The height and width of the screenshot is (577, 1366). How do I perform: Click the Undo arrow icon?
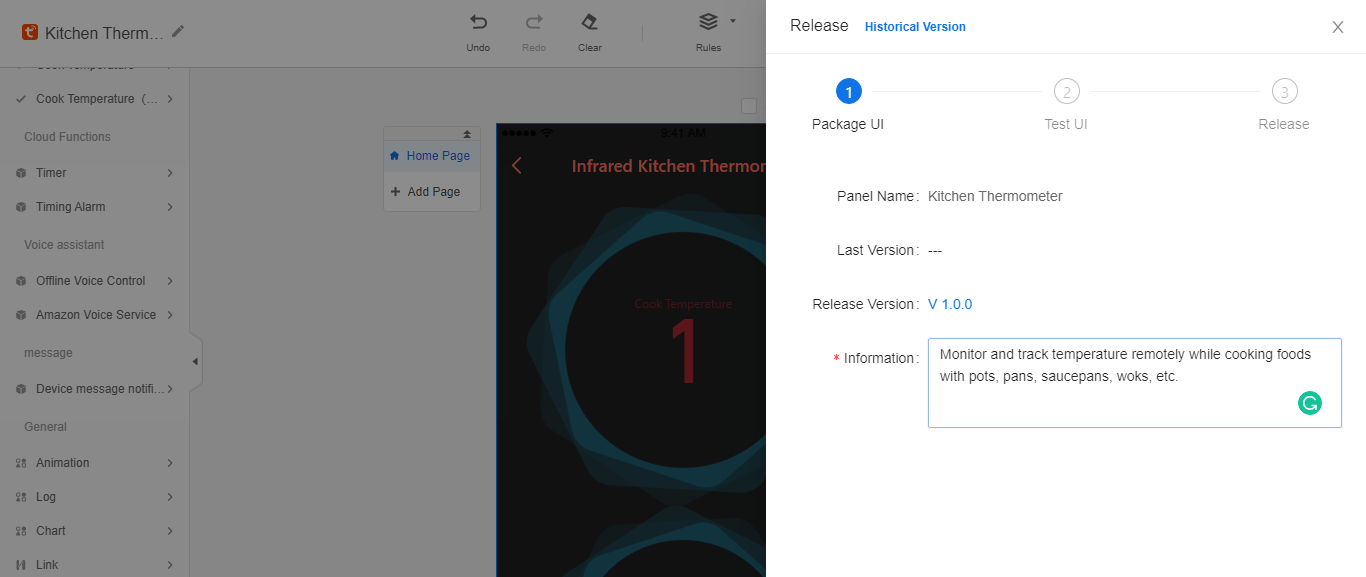(x=478, y=22)
